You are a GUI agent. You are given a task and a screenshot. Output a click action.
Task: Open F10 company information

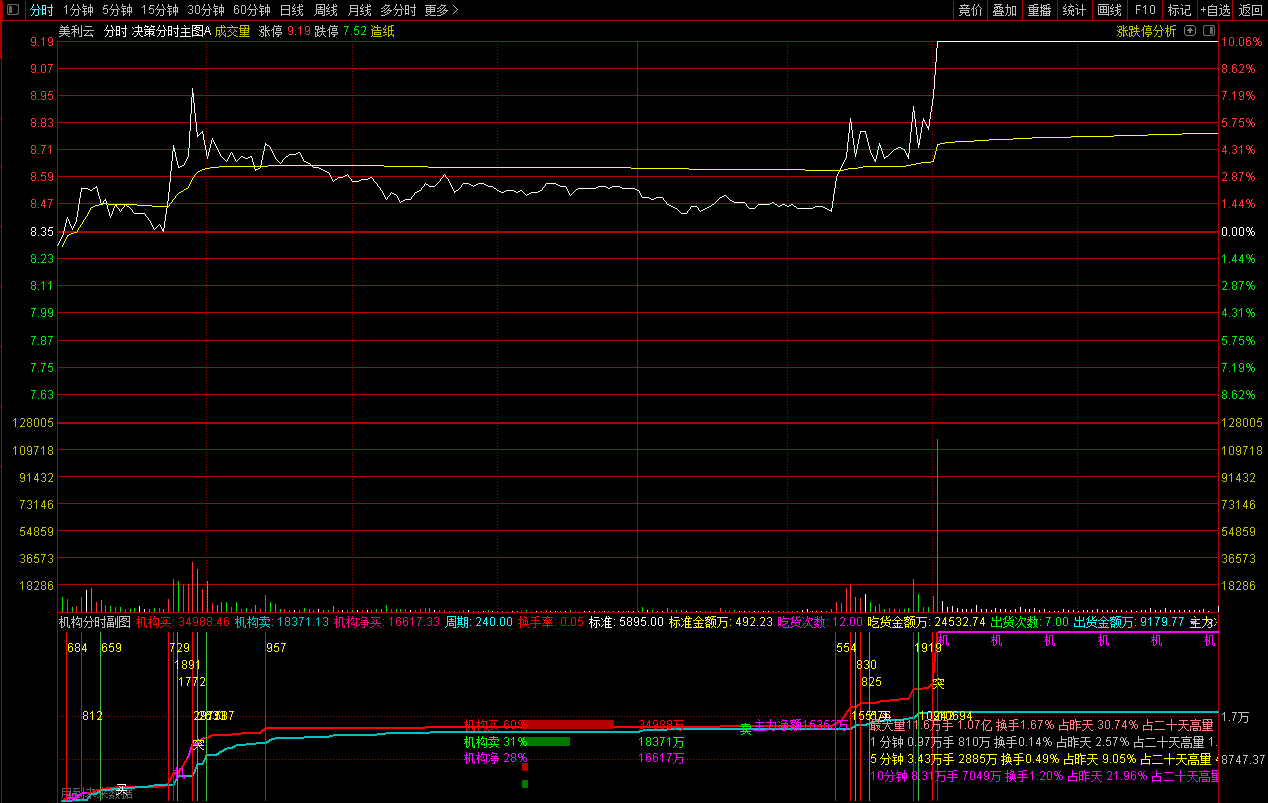click(1145, 10)
